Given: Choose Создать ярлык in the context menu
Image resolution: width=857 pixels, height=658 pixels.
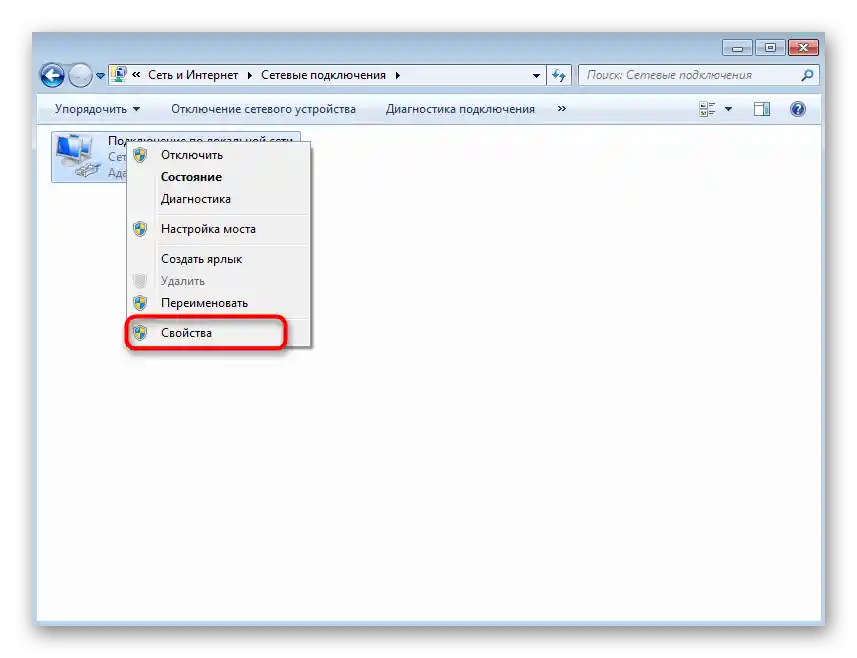Looking at the screenshot, I should point(218,259).
